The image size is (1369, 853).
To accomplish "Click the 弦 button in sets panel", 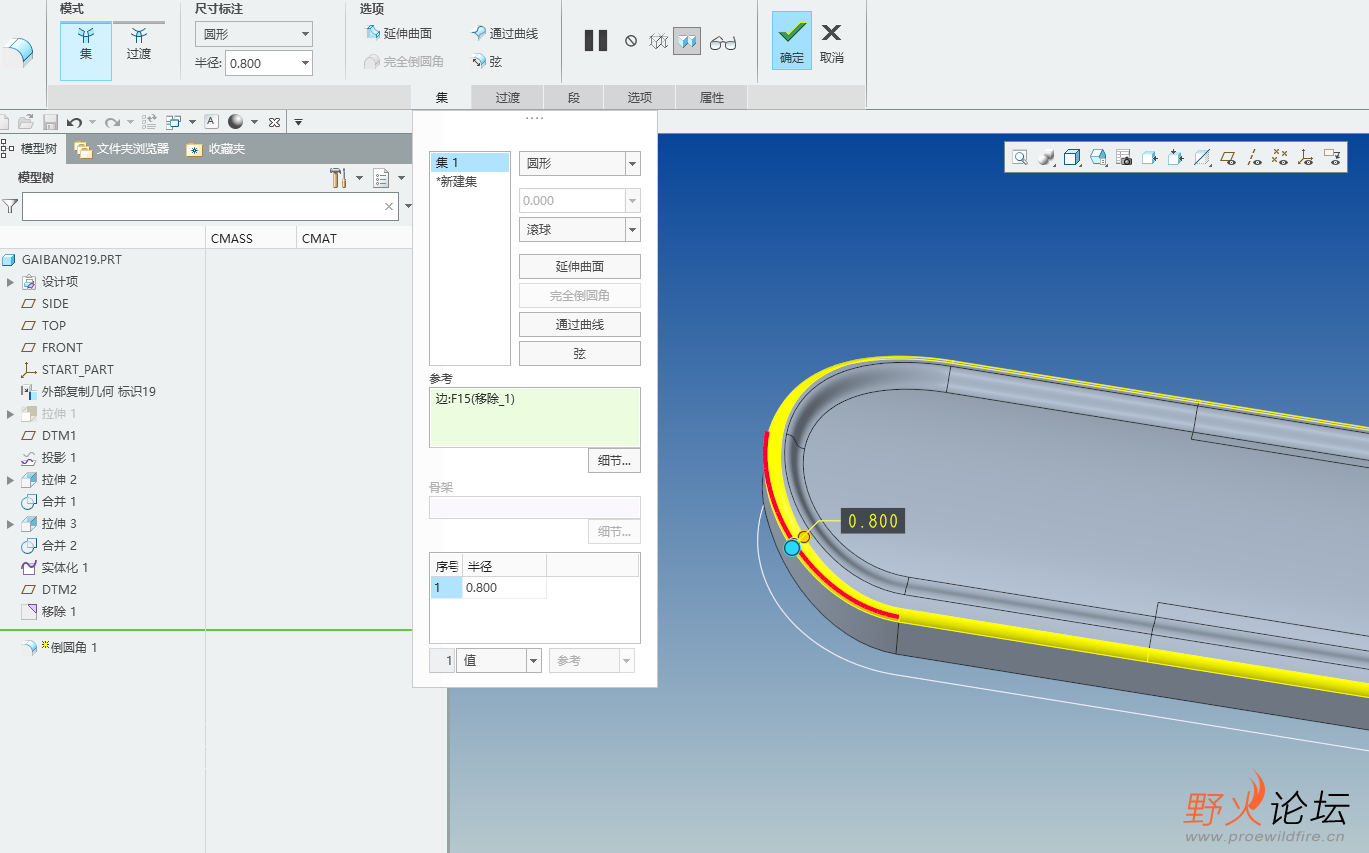I will point(580,354).
